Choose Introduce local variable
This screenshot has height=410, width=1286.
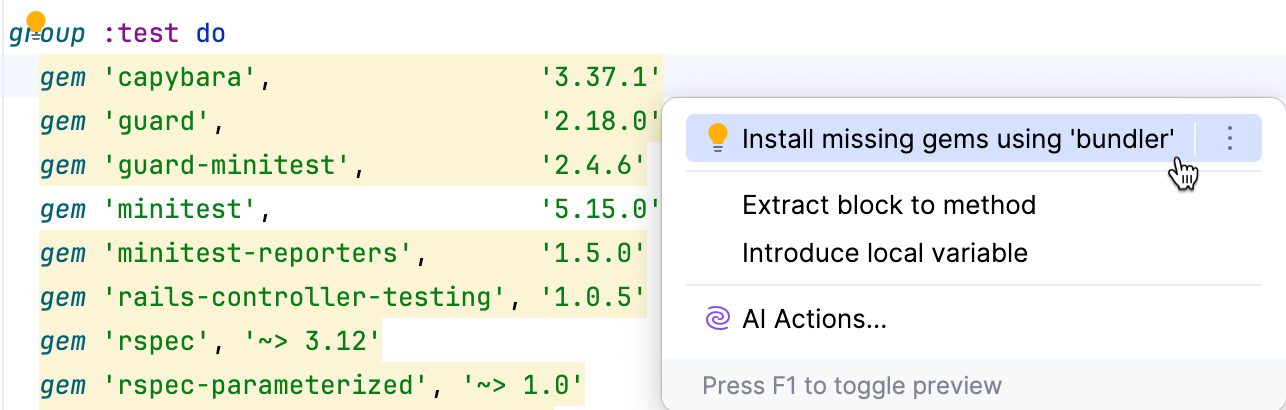884,253
